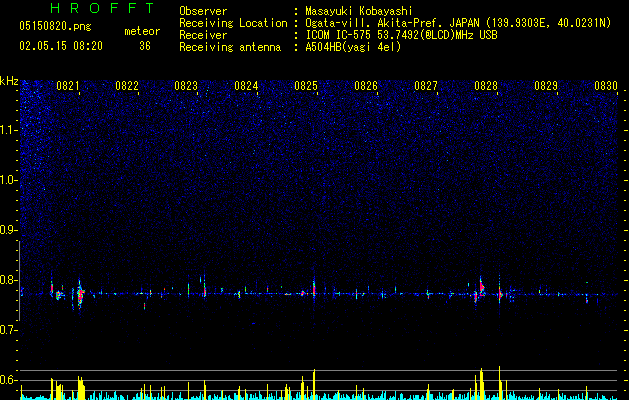Click the 0.8 kHz frequency label
Screen dimensions: 629x400
point(8,280)
